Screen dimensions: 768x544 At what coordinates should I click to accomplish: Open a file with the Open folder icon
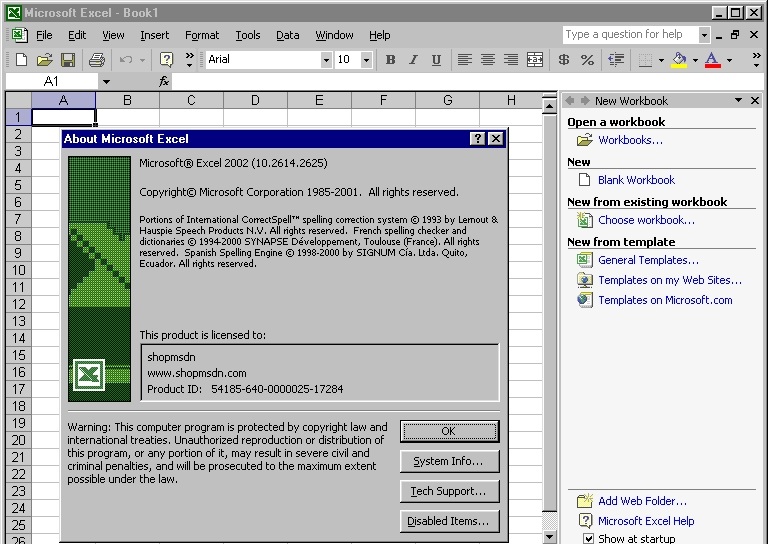point(44,60)
